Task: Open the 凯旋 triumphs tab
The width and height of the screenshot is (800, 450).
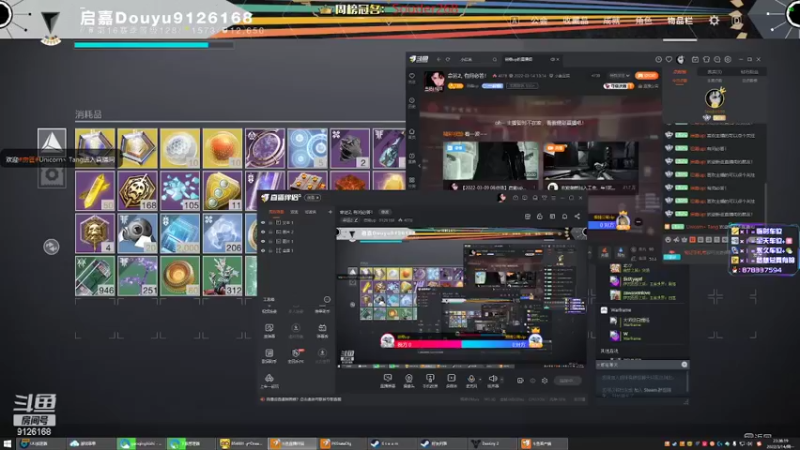Action: [x=611, y=21]
